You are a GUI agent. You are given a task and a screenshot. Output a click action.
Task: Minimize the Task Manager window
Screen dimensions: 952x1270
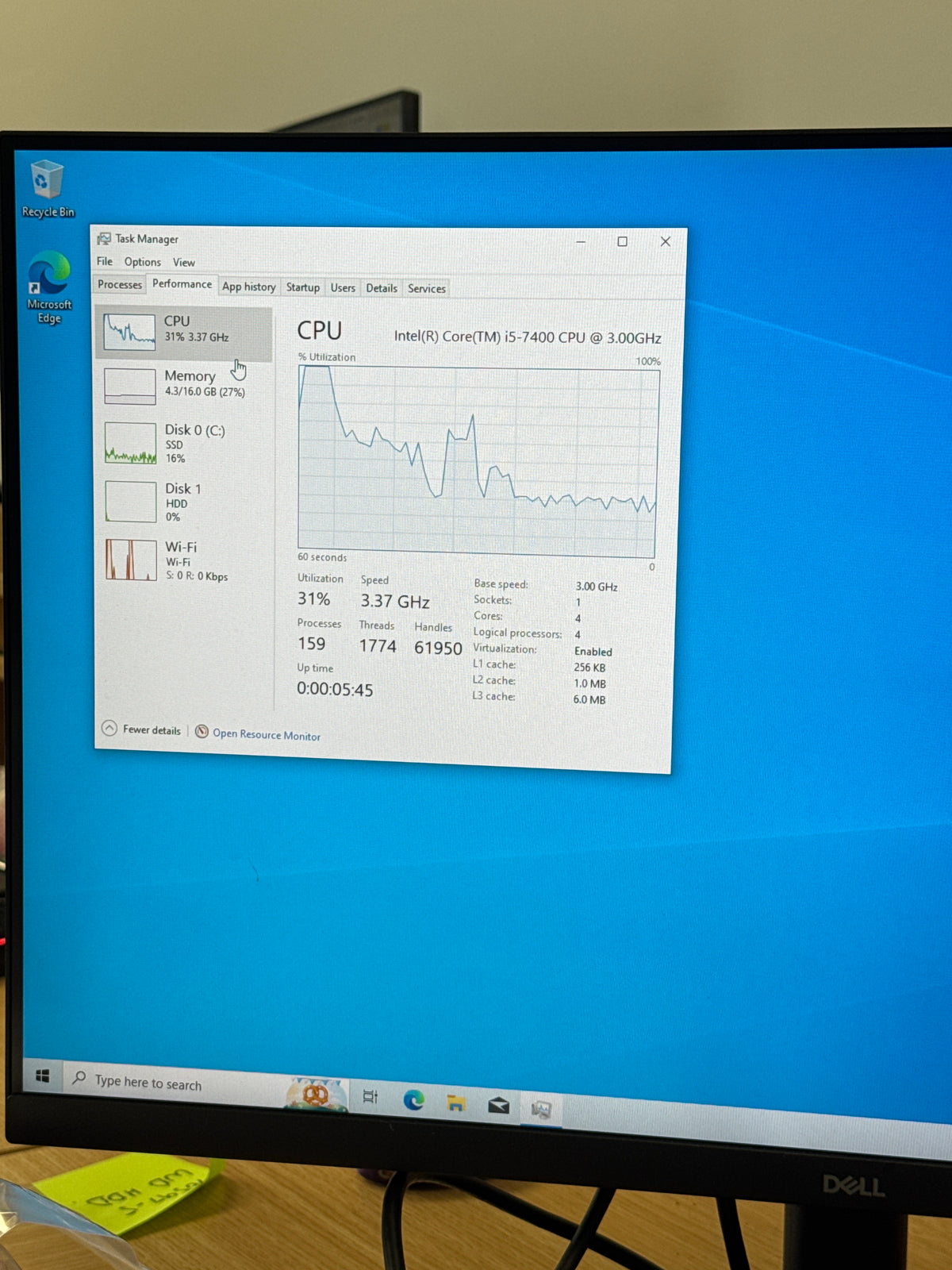(581, 241)
